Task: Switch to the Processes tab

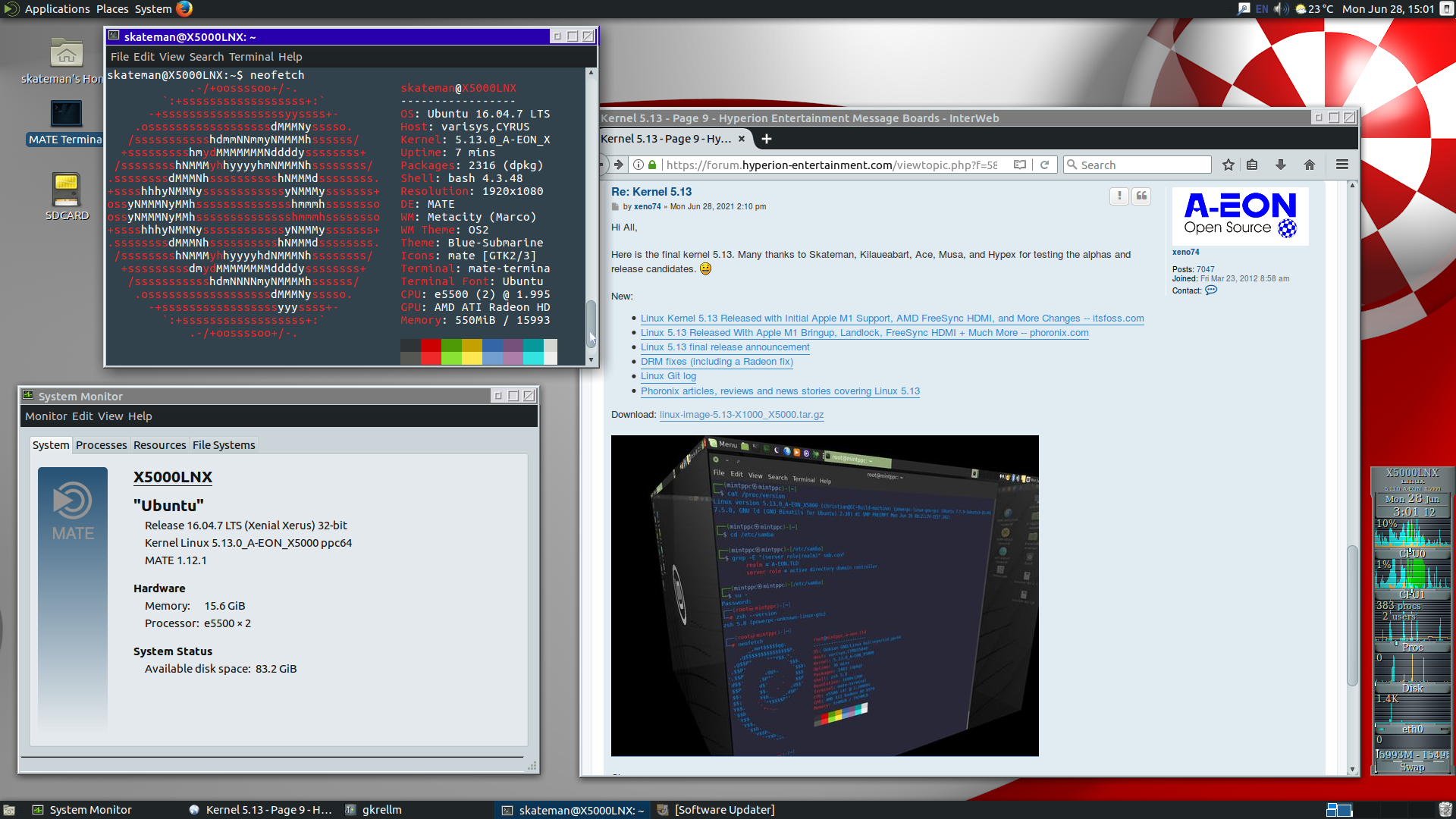Action: (101, 445)
